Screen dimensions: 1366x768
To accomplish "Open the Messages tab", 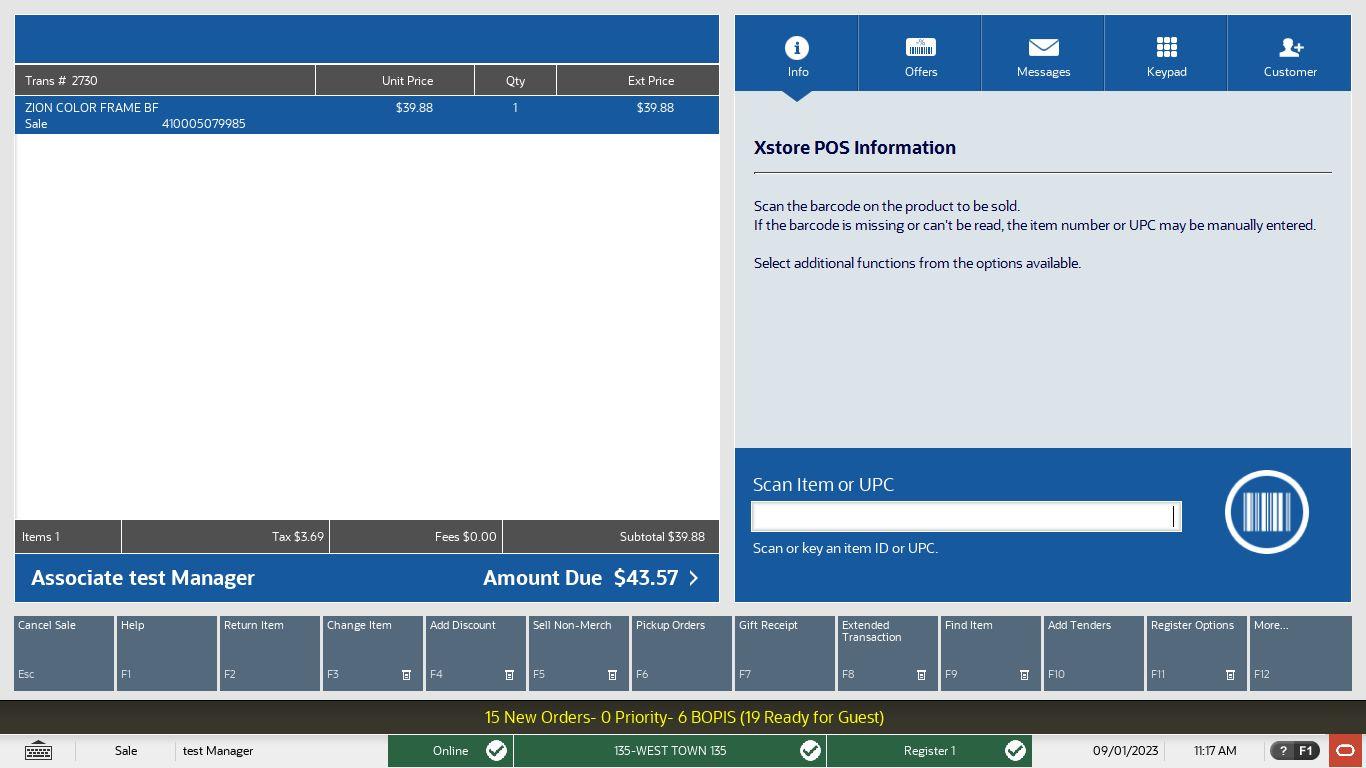I will click(1043, 53).
